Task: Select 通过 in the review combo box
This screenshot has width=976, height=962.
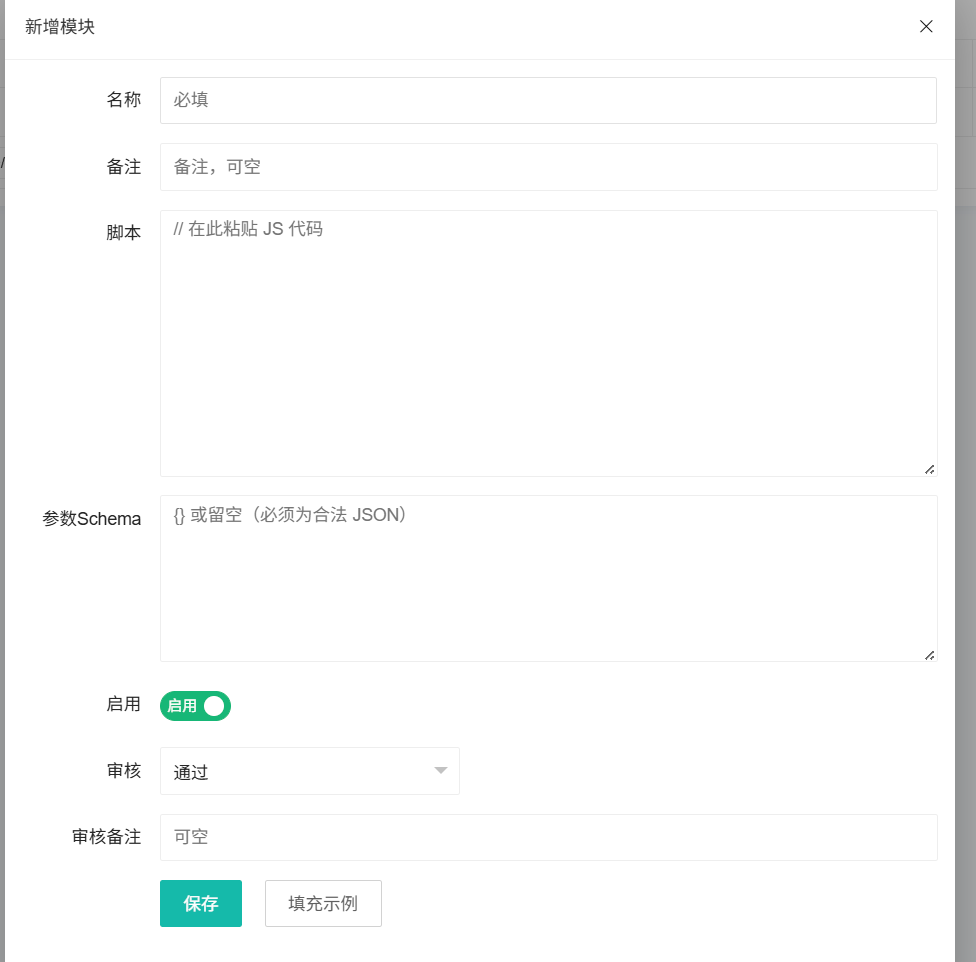Action: point(310,771)
